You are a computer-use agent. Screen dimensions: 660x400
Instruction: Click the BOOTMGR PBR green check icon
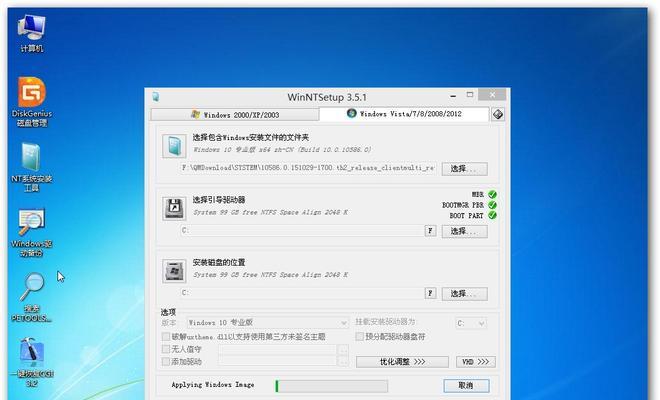coord(492,205)
